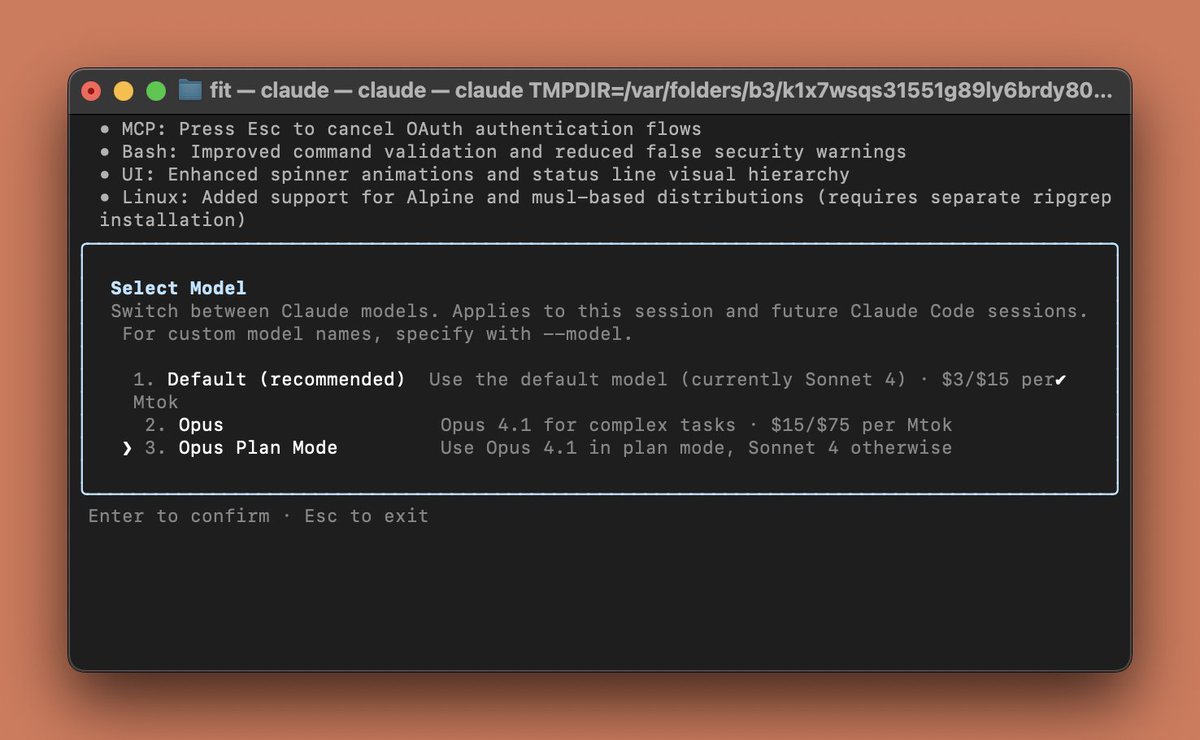Click the bullet next to the UI line

[x=106, y=174]
